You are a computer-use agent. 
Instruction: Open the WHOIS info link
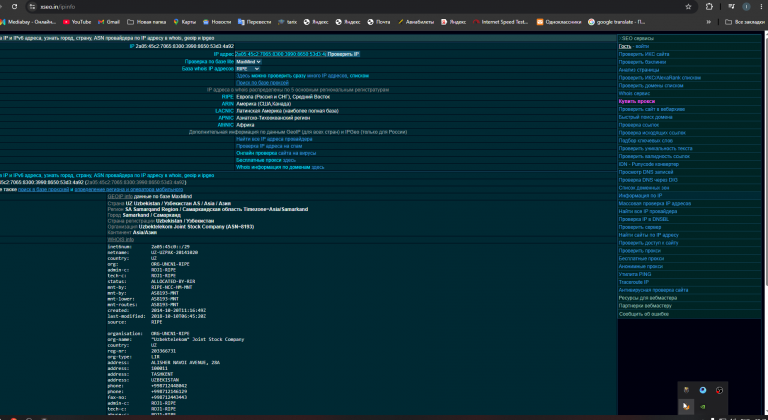[x=120, y=240]
